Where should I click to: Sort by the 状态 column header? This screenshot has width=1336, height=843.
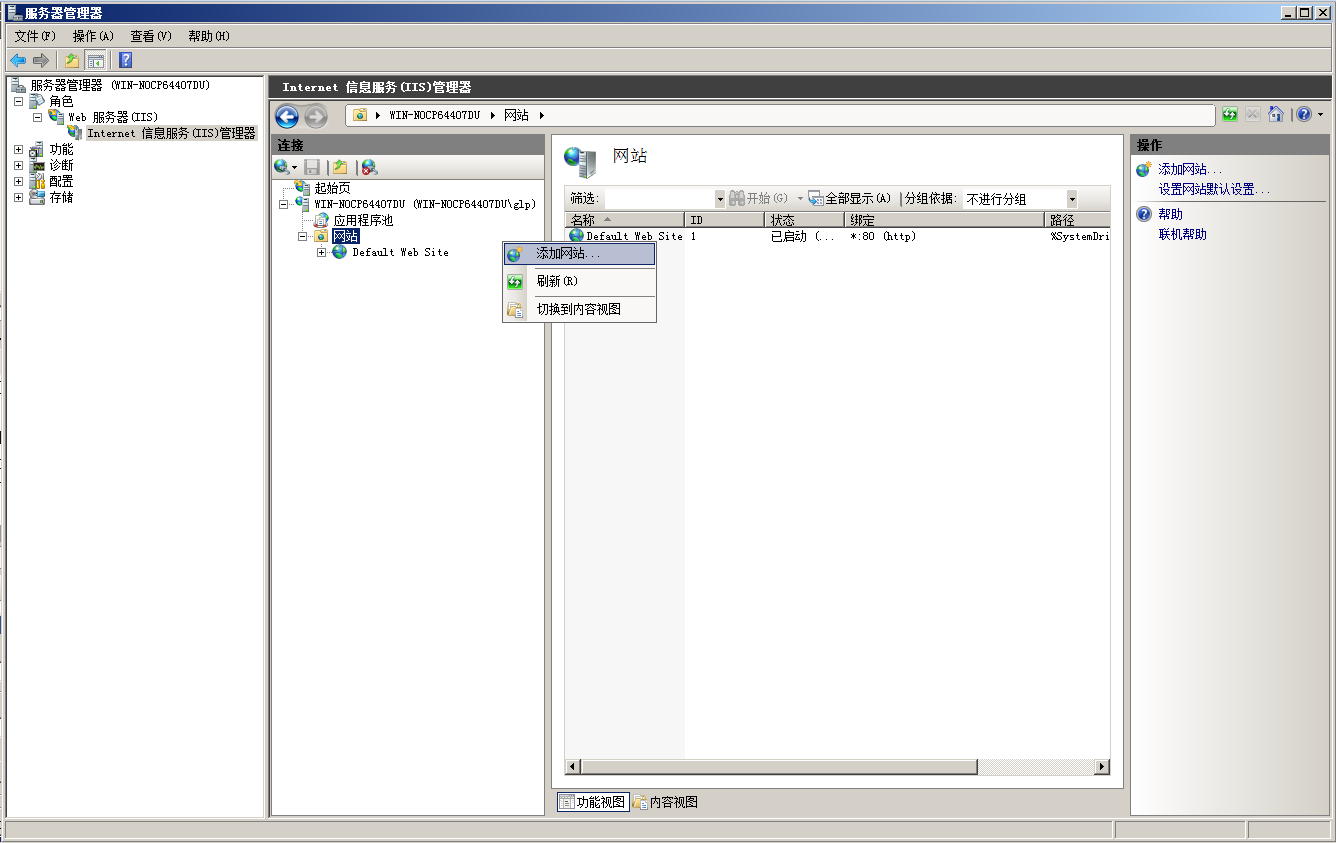(805, 220)
